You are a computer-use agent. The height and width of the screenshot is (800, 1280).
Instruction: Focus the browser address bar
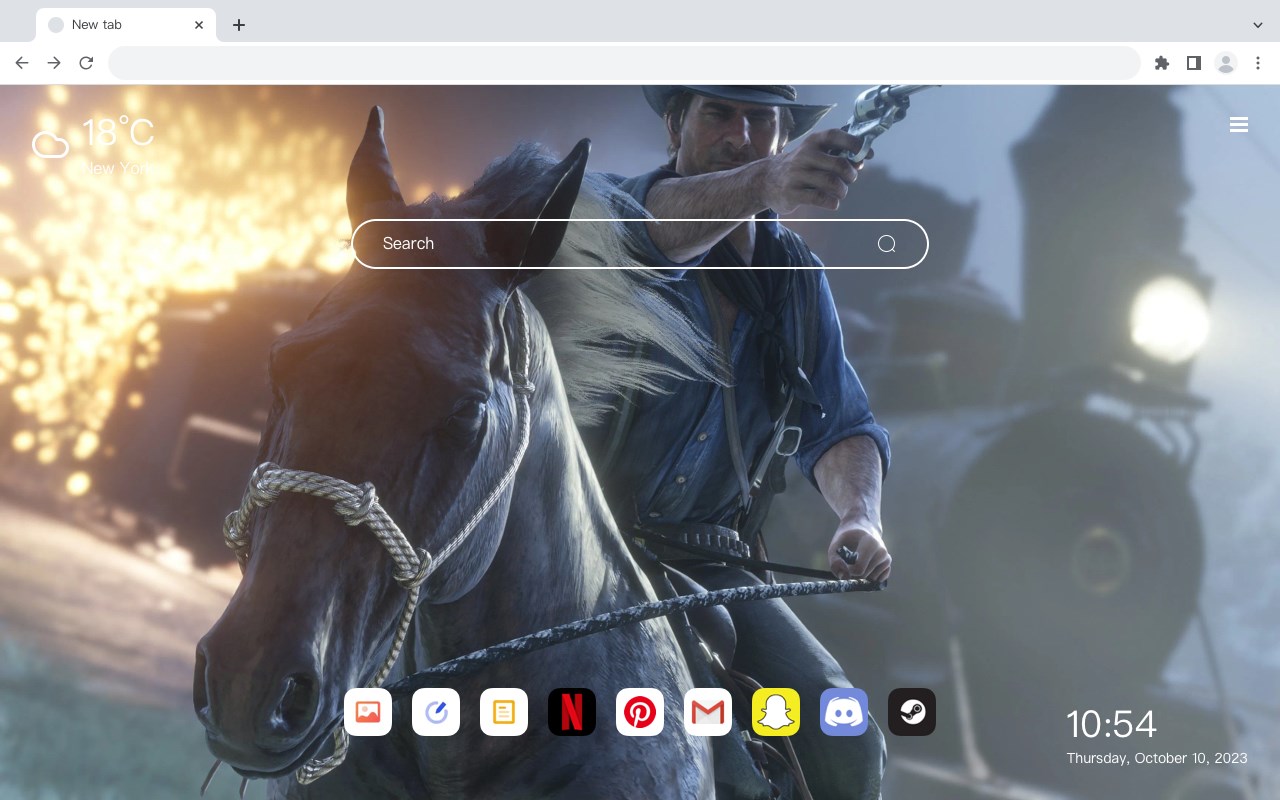624,63
